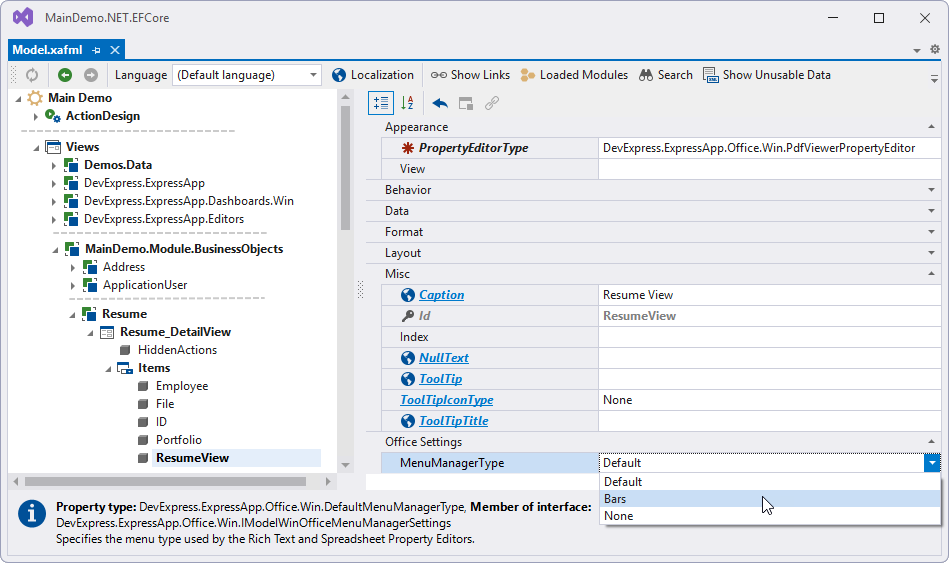The width and height of the screenshot is (949, 563).
Task: Click the ToolTip property link
Action: (441, 379)
